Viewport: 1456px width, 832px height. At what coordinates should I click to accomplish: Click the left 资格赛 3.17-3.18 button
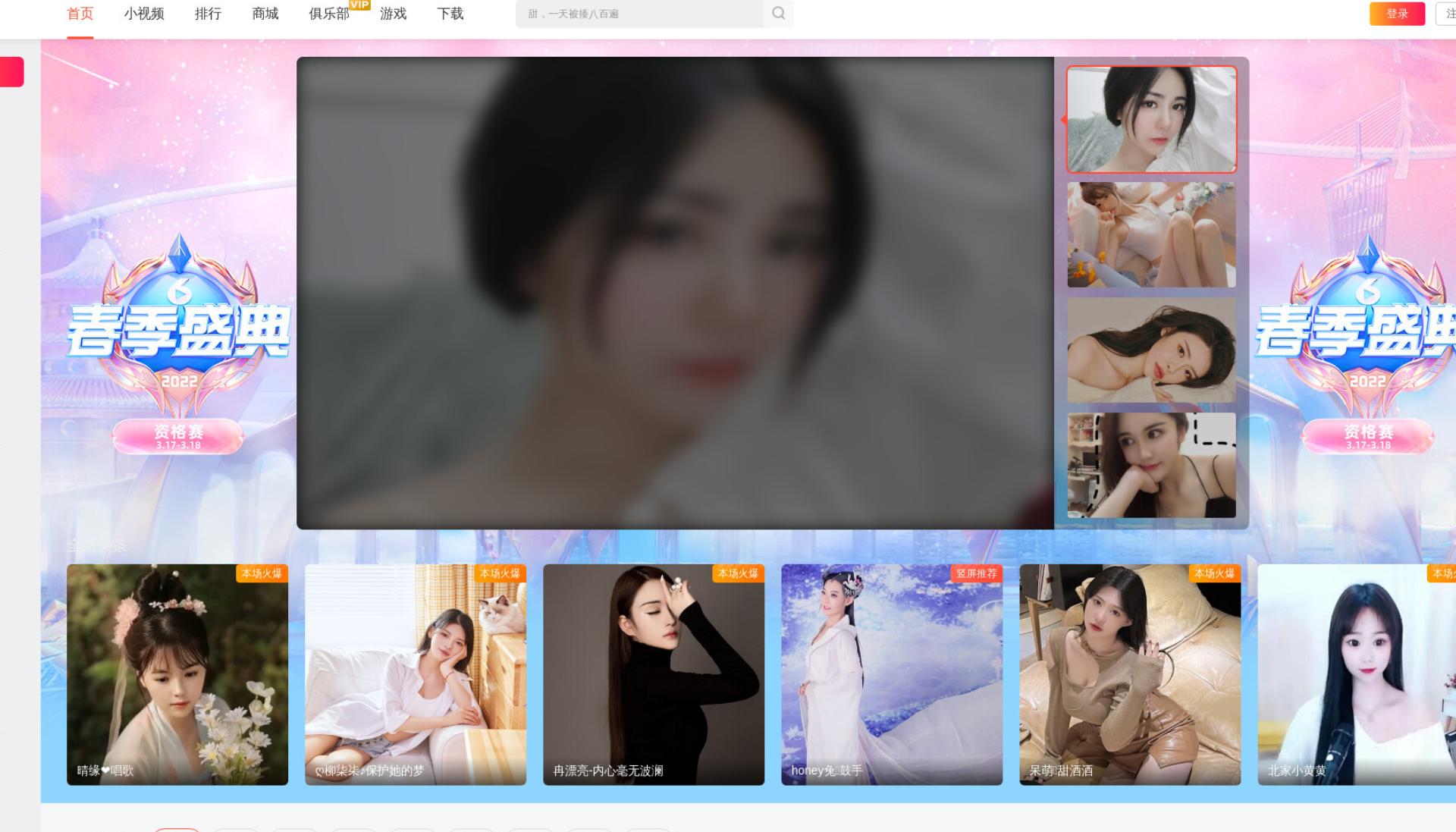178,436
